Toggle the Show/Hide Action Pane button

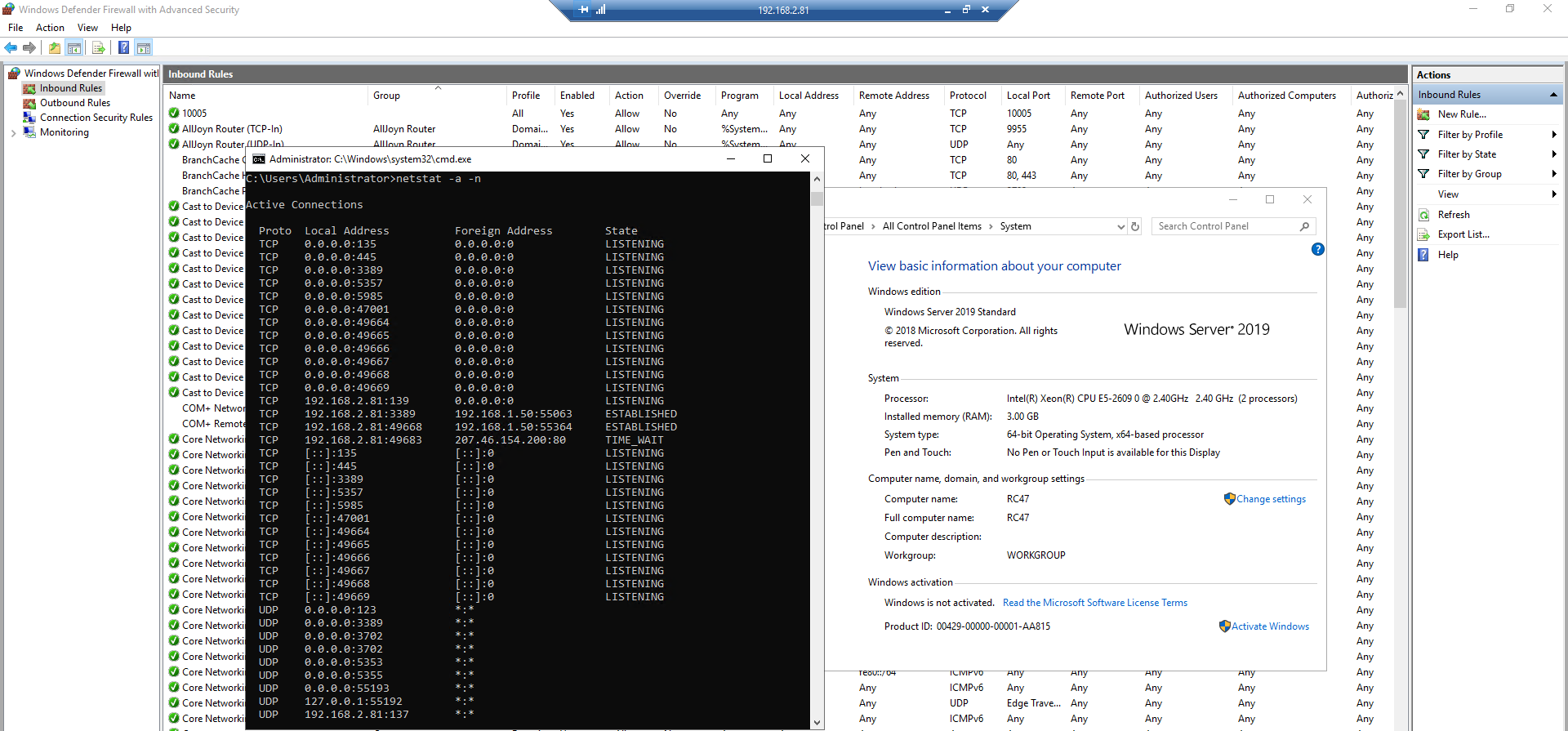point(144,47)
